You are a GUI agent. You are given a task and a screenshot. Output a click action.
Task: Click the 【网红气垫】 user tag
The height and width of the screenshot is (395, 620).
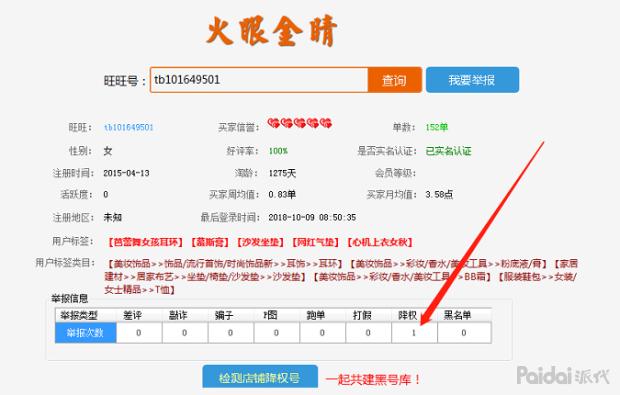[x=315, y=242]
